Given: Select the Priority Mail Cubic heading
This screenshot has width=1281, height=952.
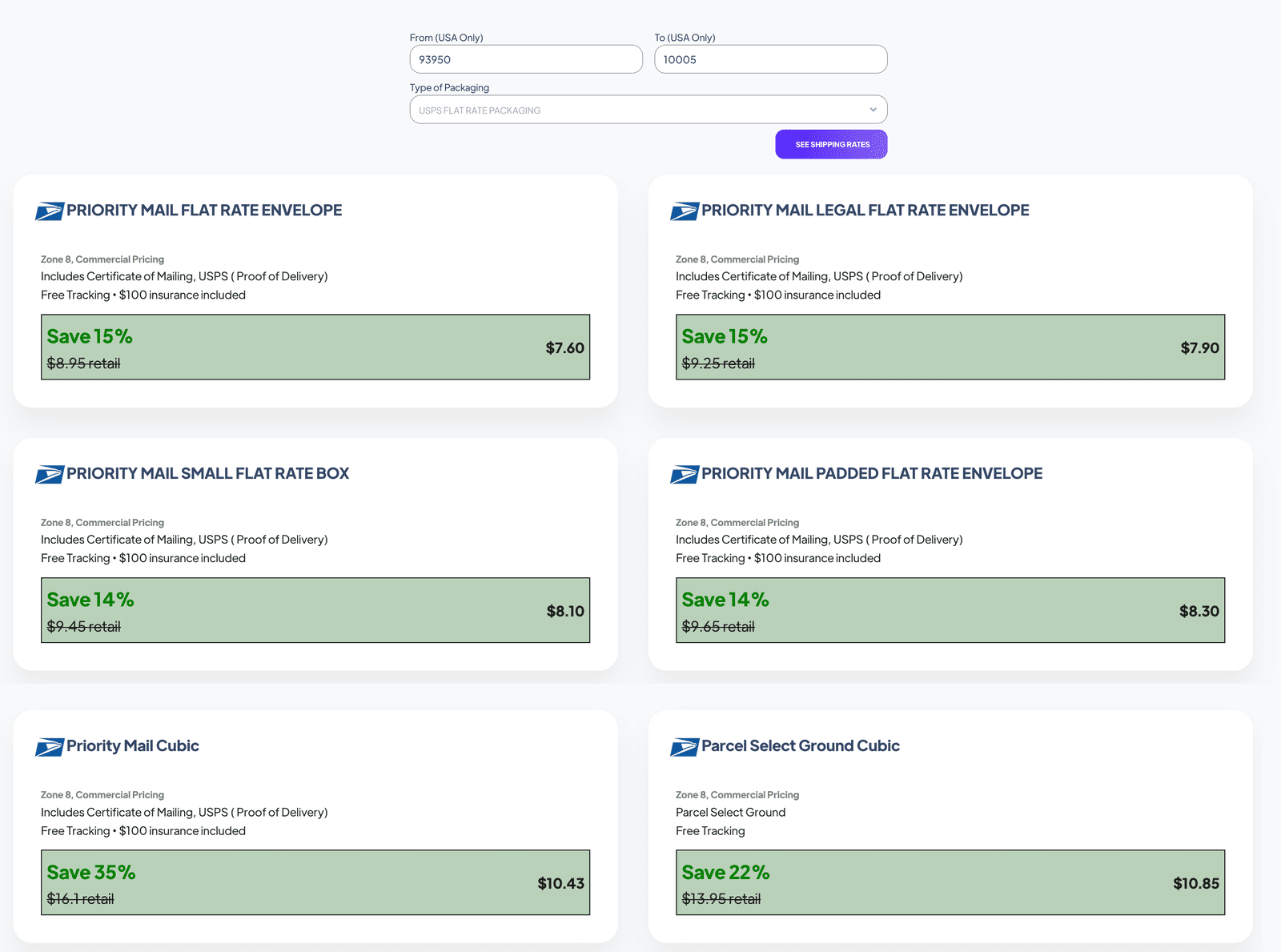Looking at the screenshot, I should point(133,745).
